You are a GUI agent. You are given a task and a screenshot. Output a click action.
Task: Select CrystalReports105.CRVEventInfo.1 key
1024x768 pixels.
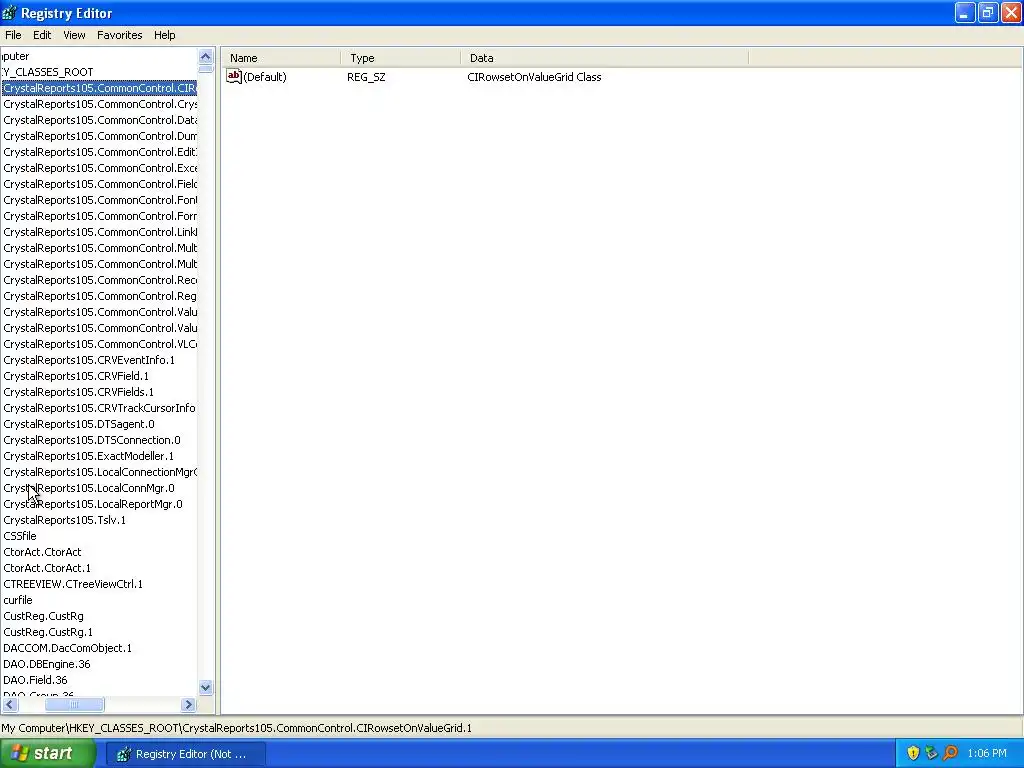(89, 360)
